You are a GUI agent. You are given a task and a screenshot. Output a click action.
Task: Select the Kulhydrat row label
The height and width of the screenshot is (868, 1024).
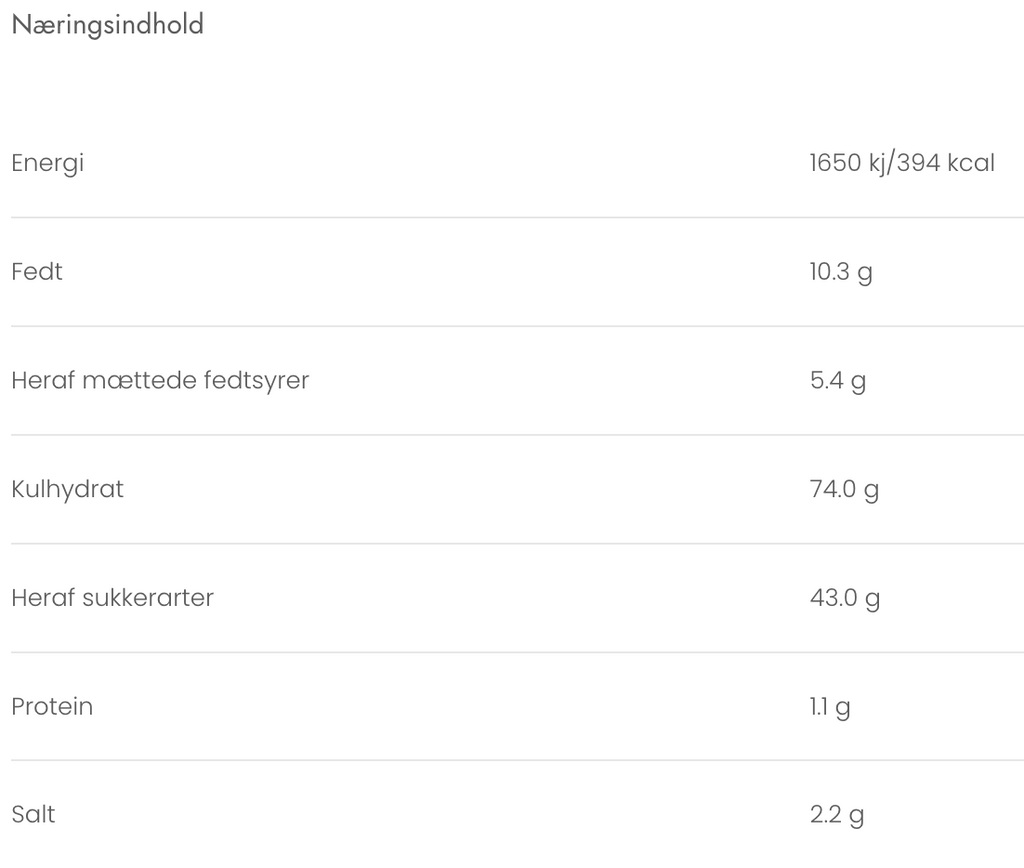pyautogui.click(x=67, y=490)
